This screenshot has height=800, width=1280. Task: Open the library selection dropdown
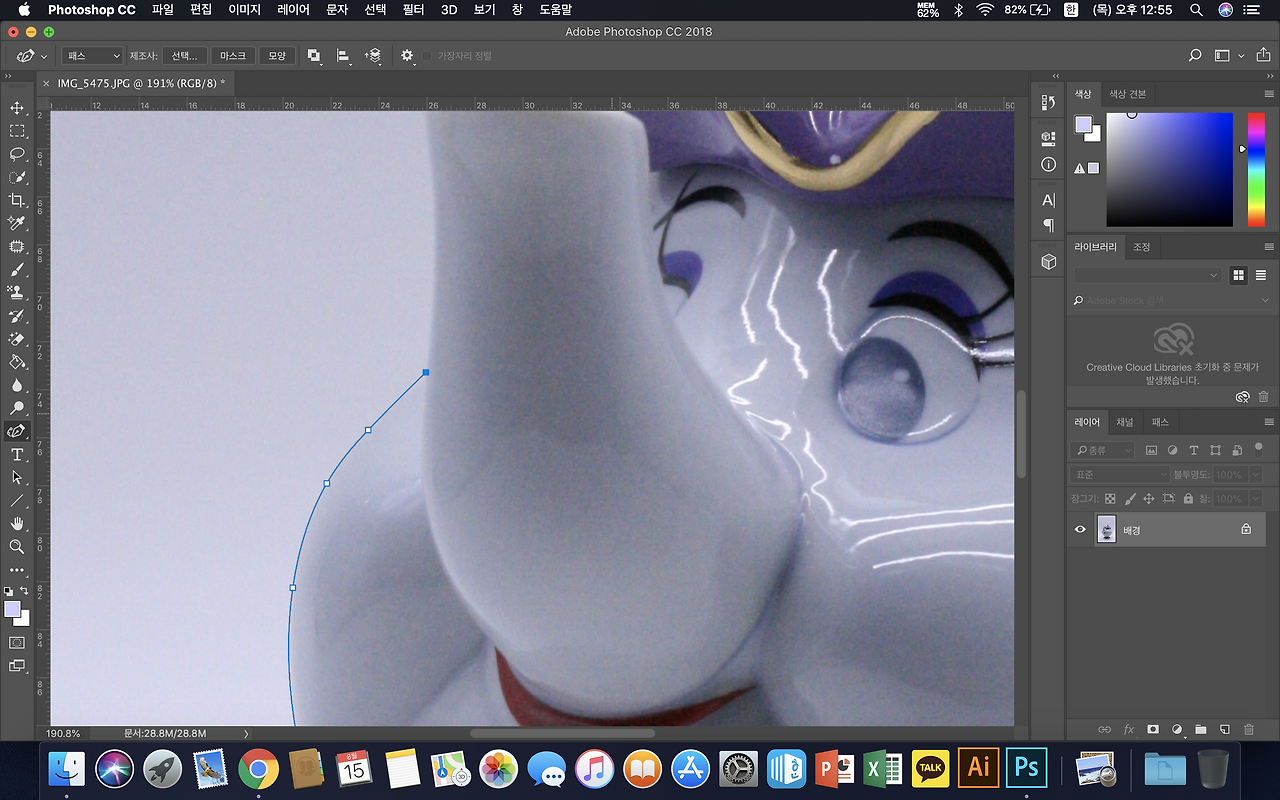[x=1148, y=275]
